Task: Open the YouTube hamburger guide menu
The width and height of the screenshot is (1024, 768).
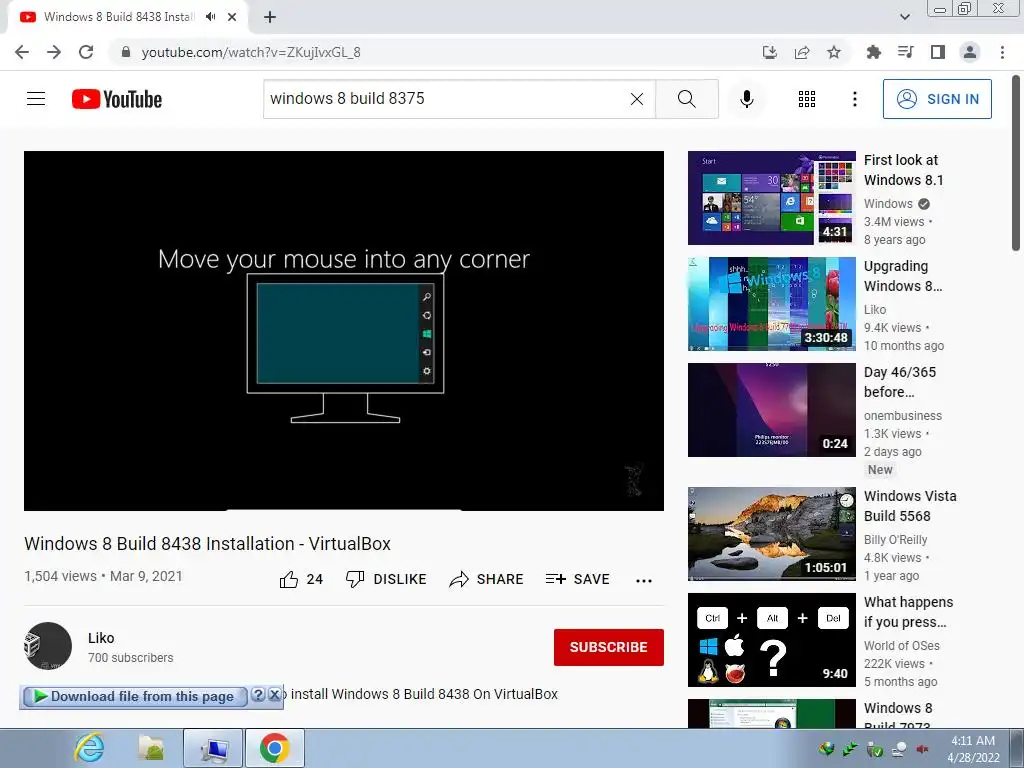Action: [36, 99]
